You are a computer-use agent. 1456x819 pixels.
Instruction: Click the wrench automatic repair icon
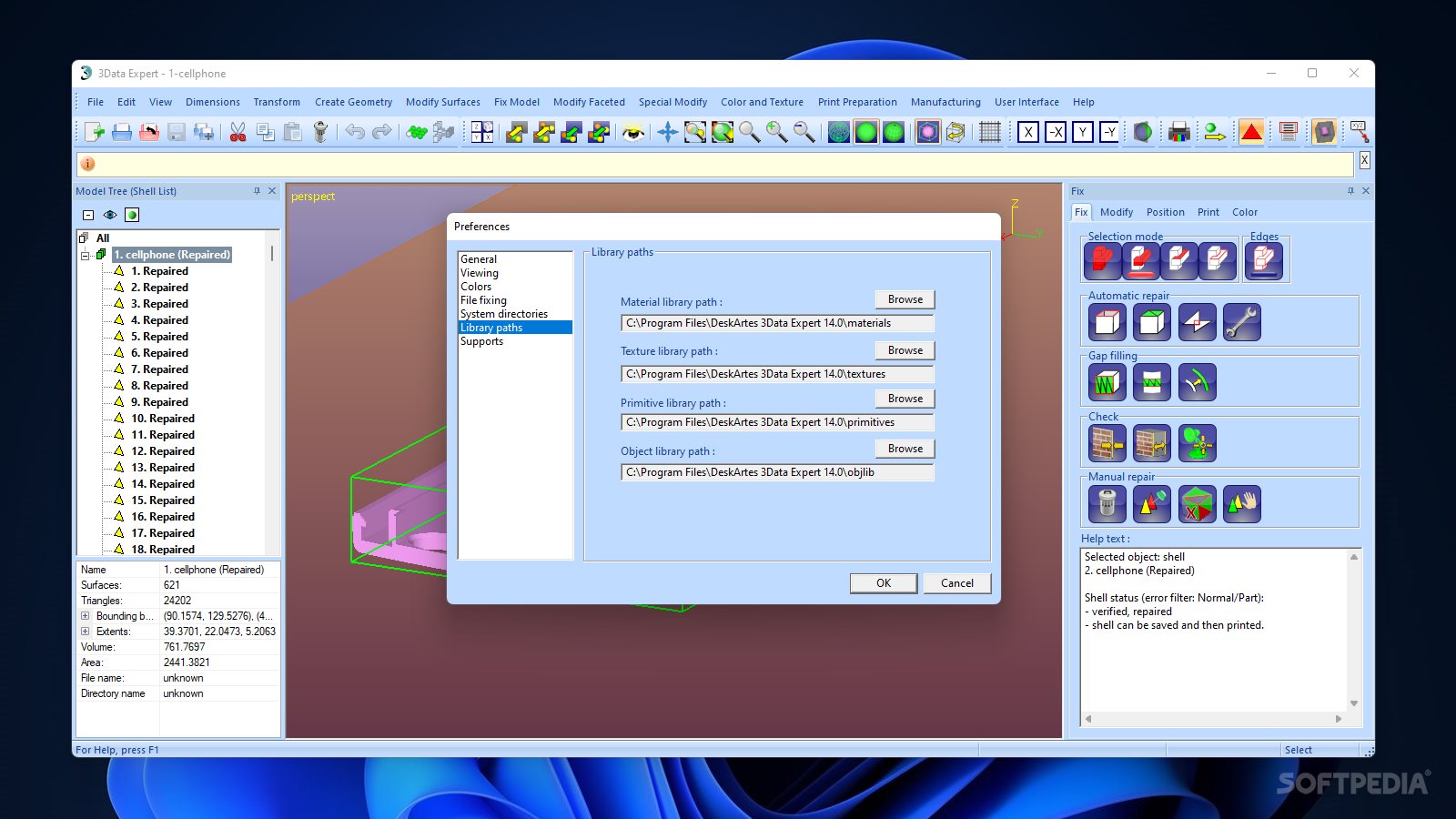coord(1242,322)
